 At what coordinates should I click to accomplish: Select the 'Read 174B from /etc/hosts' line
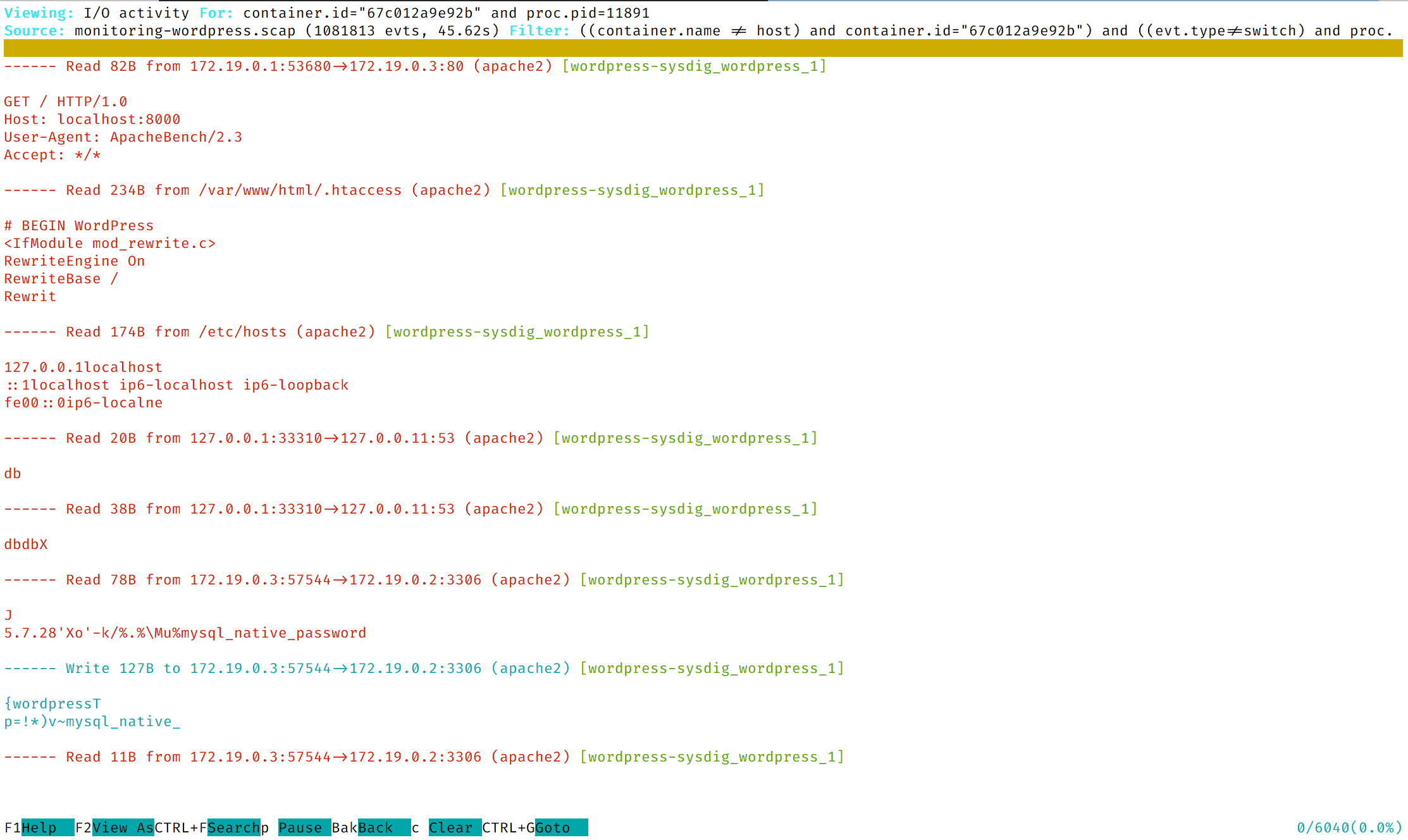pos(326,331)
